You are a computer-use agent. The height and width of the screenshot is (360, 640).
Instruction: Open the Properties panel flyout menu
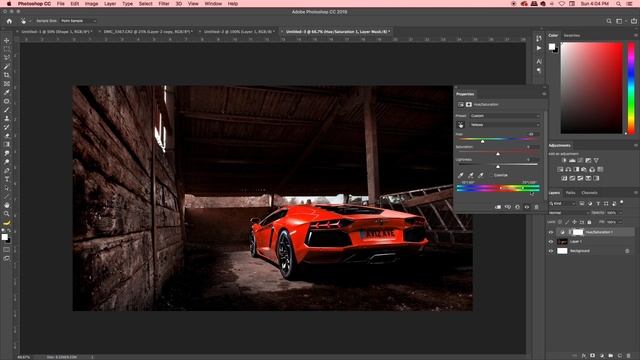point(544,94)
